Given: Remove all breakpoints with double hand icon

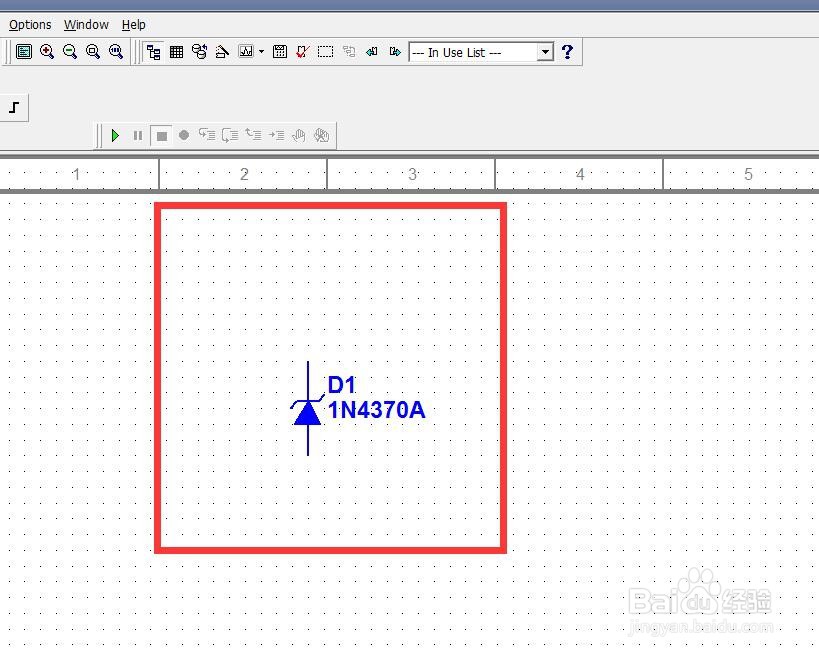Looking at the screenshot, I should pos(322,135).
